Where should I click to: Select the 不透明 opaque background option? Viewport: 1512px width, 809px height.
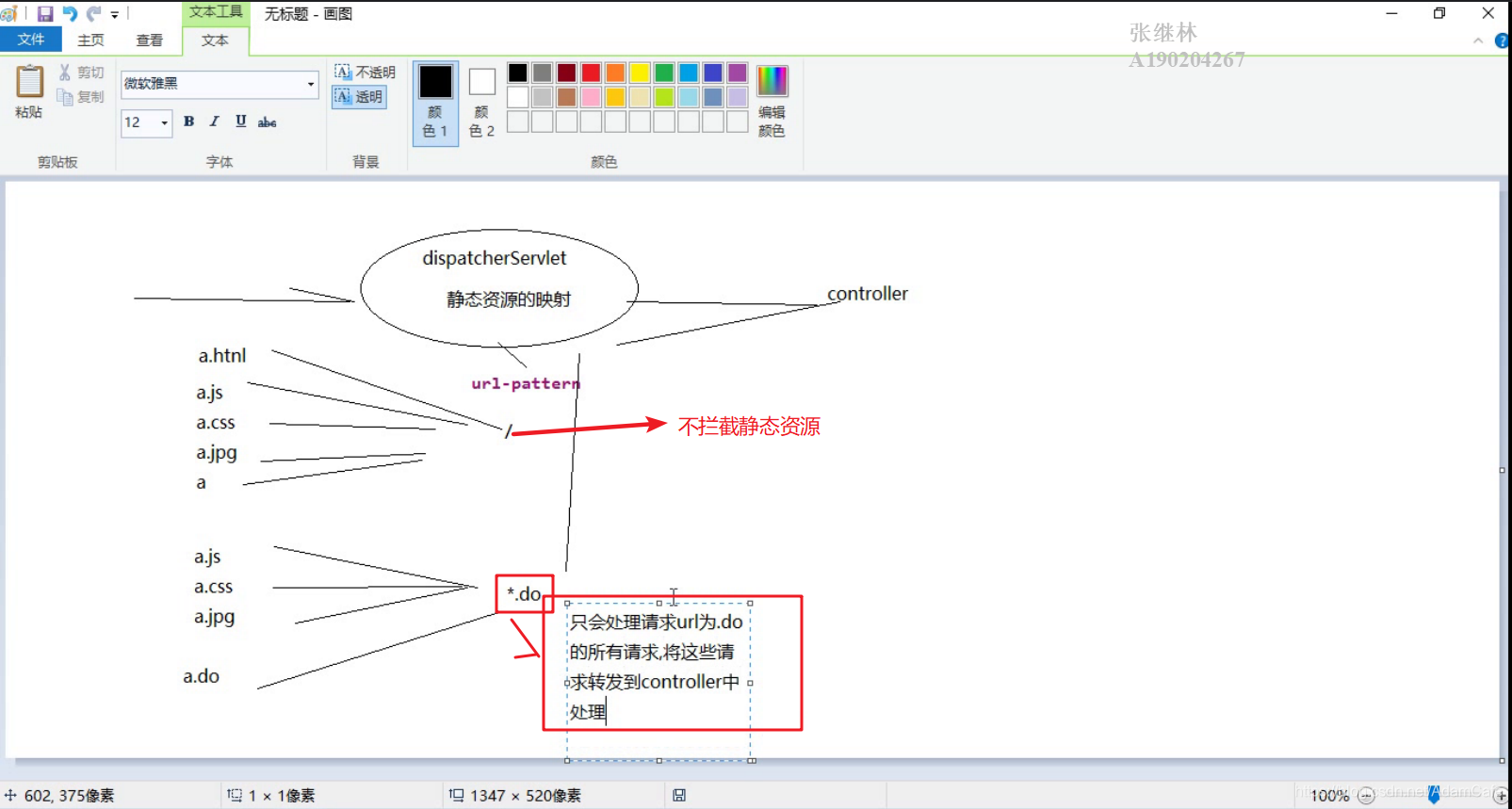(365, 73)
